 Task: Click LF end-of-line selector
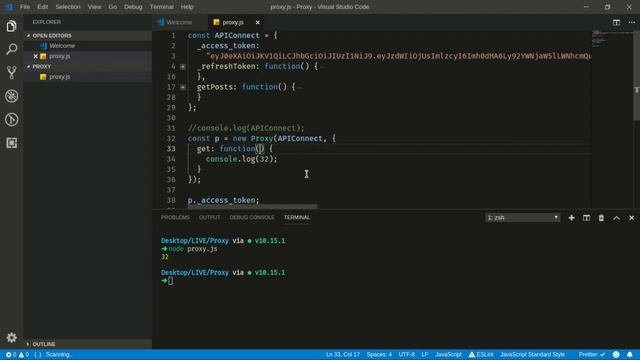coord(424,354)
